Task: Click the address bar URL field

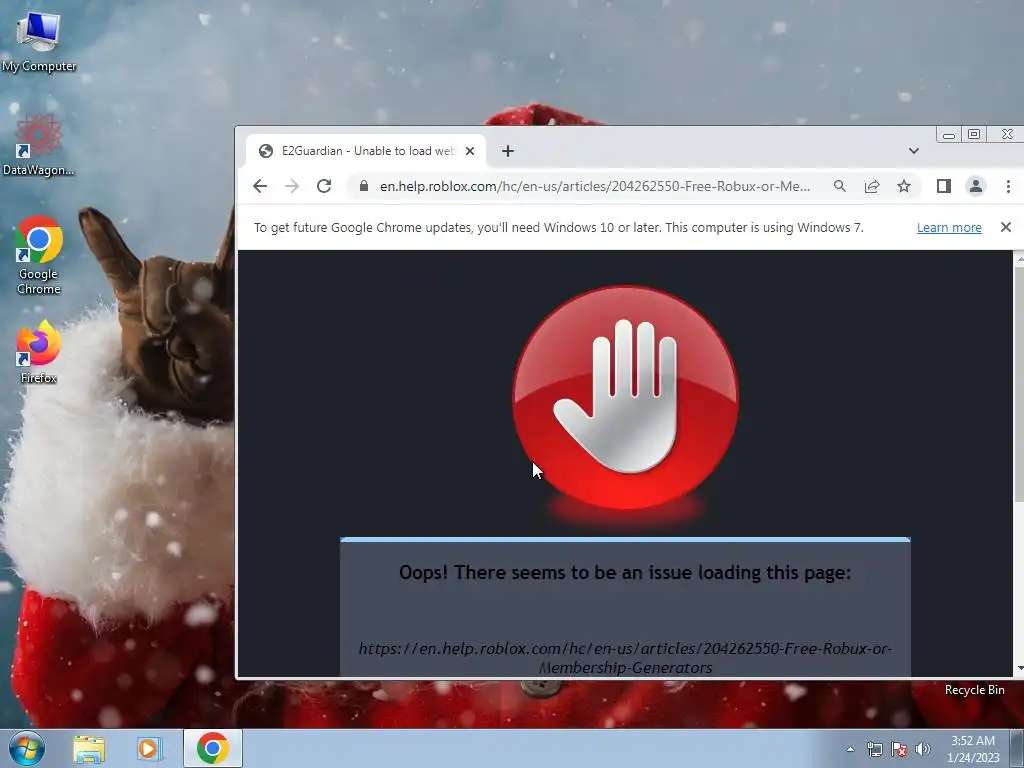Action: tap(594, 186)
